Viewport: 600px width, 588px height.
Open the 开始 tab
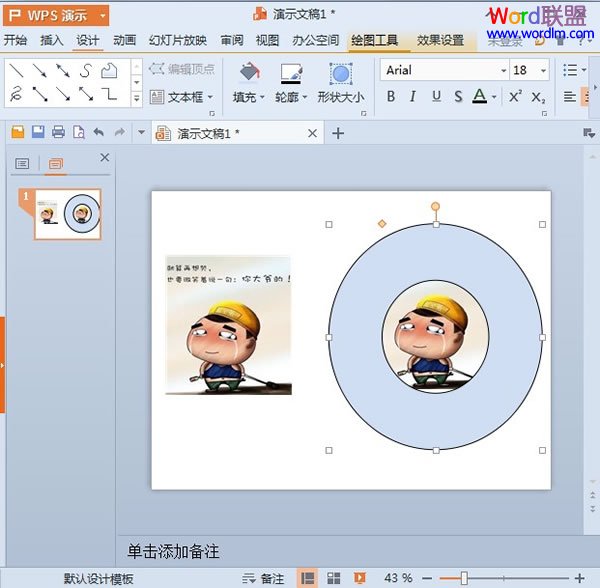[15, 40]
